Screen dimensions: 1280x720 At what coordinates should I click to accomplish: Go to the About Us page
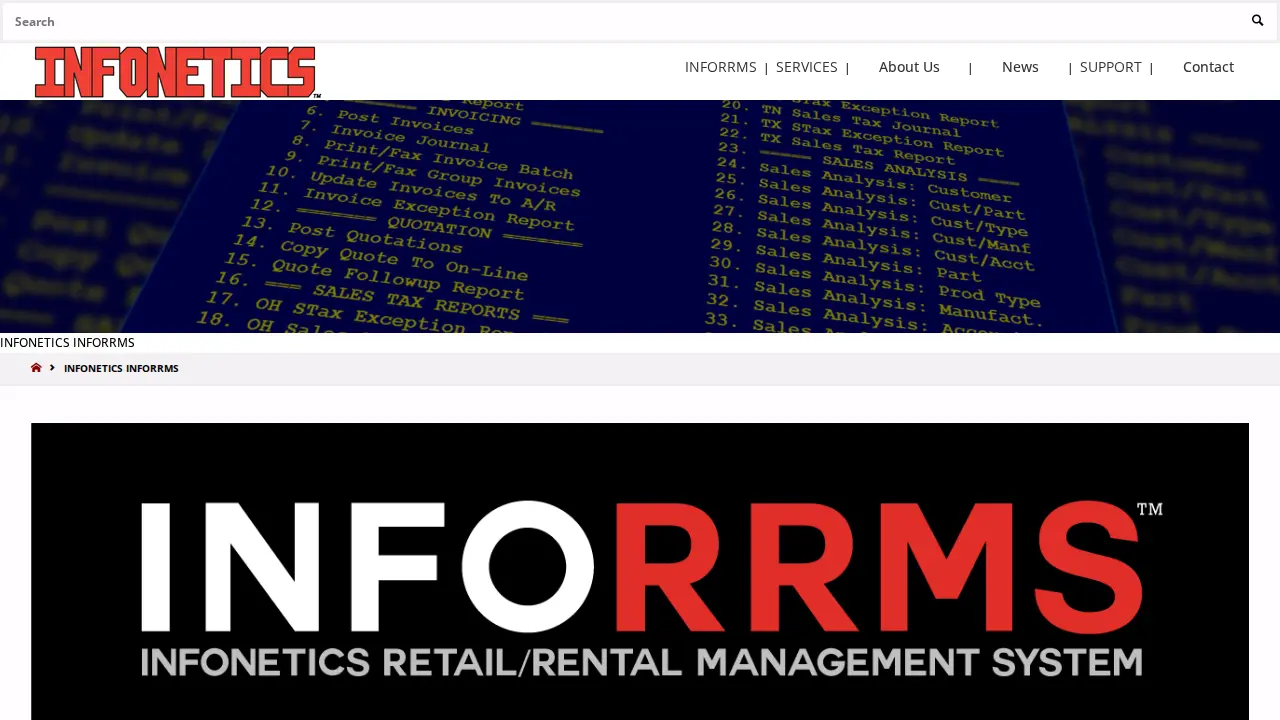pos(909,67)
